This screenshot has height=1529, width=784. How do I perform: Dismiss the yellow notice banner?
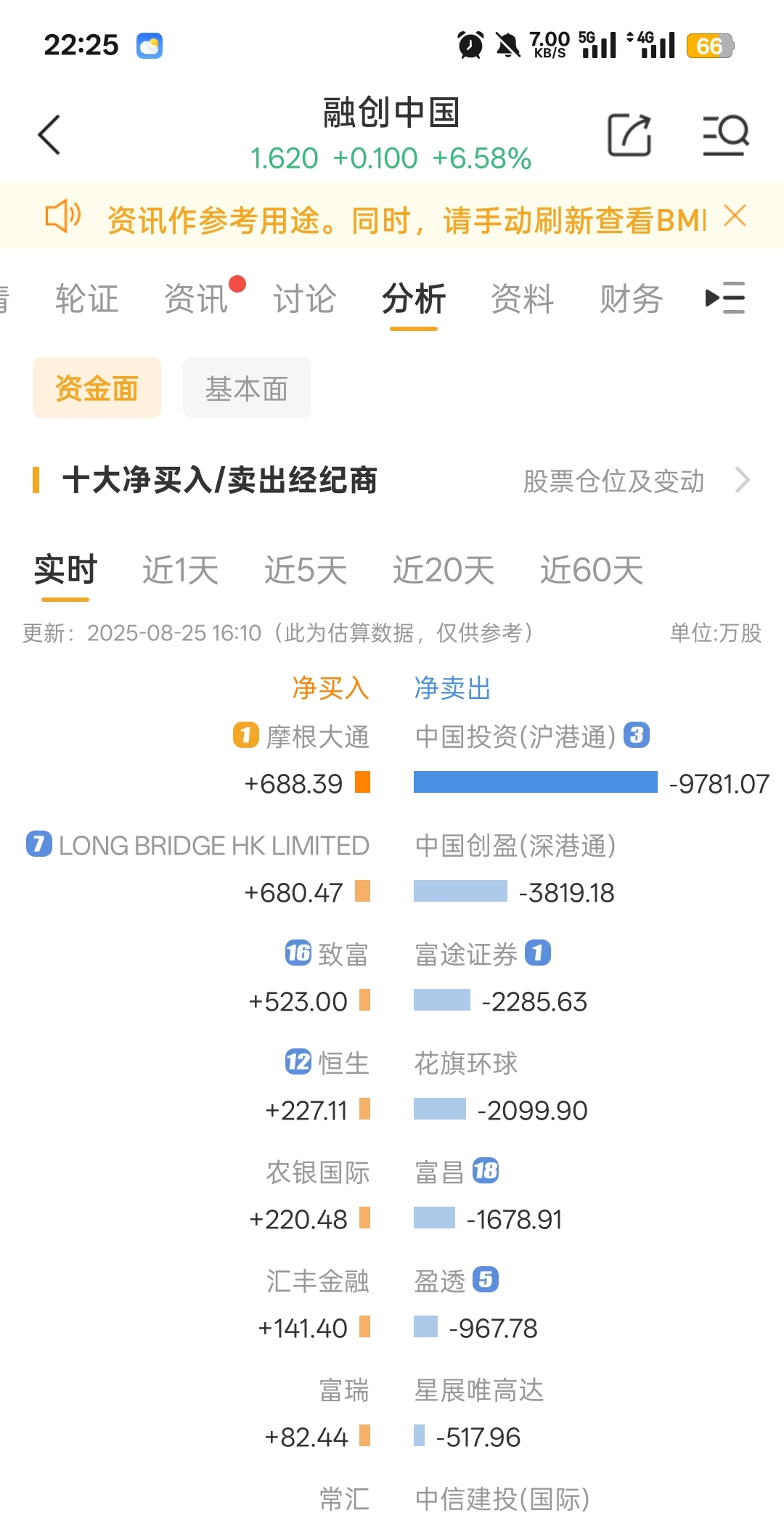[x=735, y=216]
